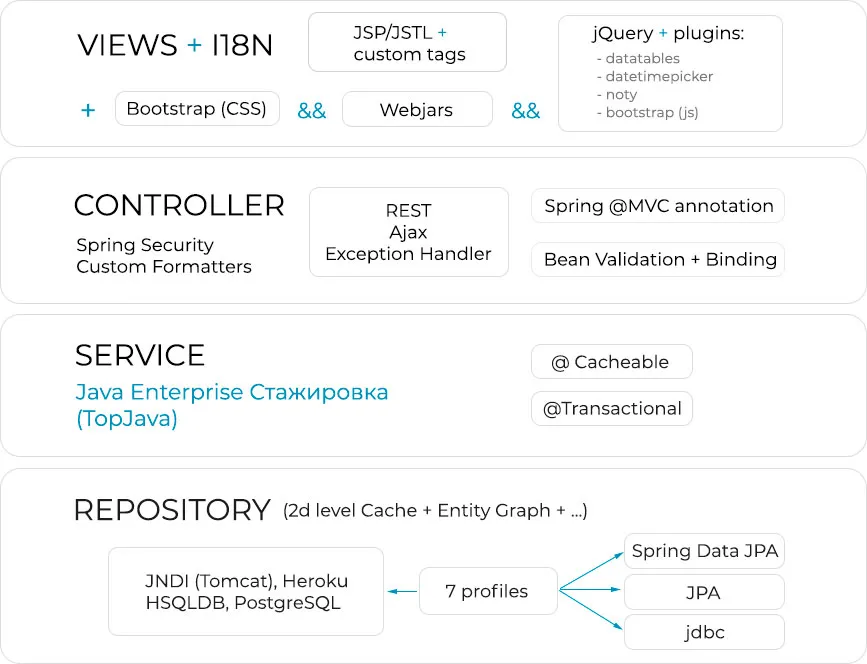Select the Spring Data JPA box
This screenshot has width=867, height=664.
pos(704,551)
